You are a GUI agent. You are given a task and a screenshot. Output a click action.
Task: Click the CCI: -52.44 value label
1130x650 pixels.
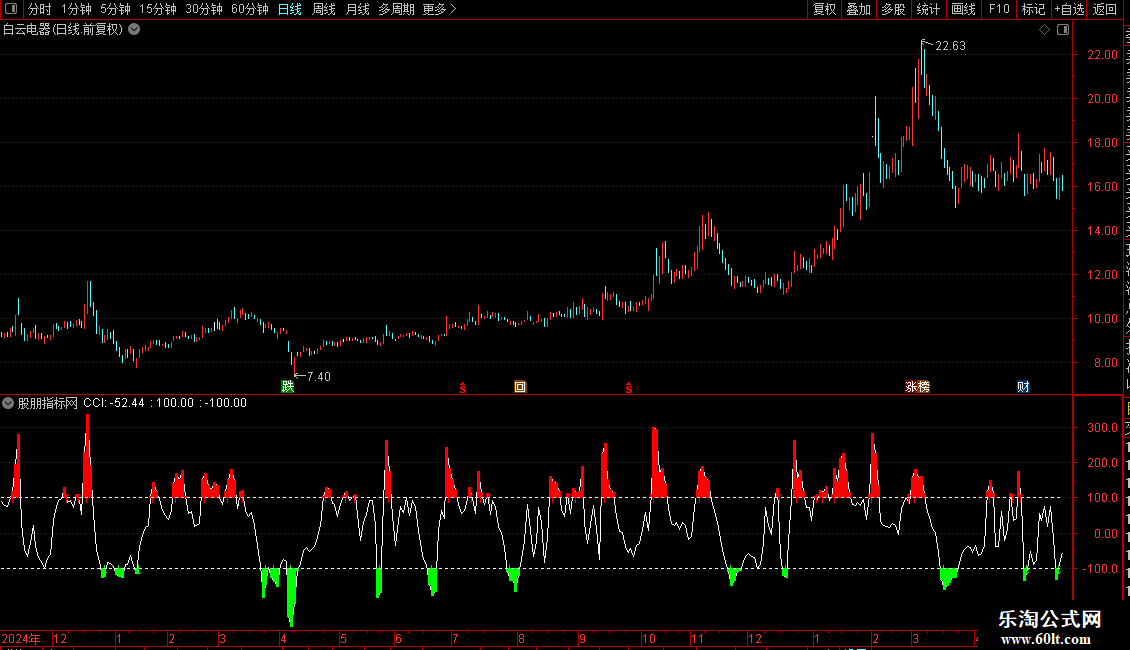114,403
